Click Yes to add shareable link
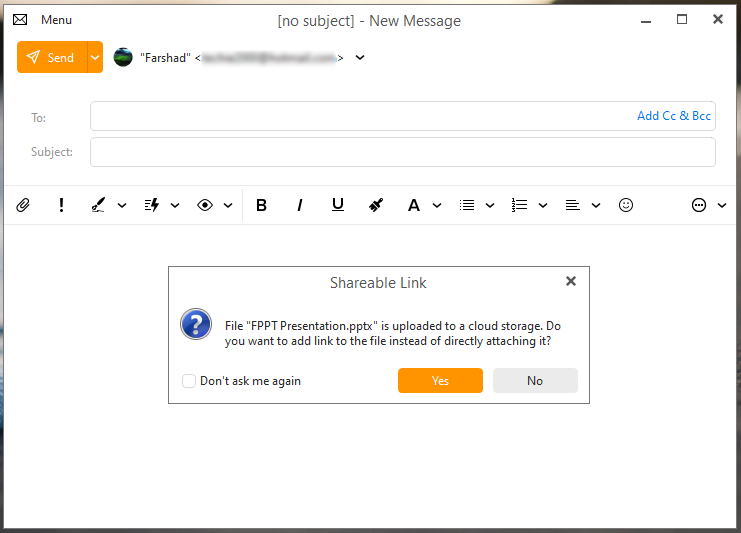Image resolution: width=741 pixels, height=533 pixels. tap(440, 381)
